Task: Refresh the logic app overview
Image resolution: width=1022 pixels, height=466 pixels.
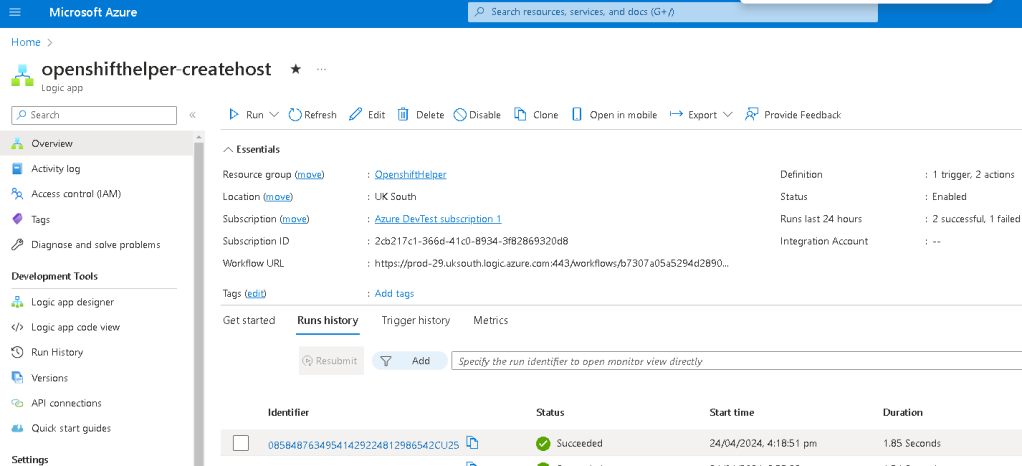Action: (x=312, y=115)
